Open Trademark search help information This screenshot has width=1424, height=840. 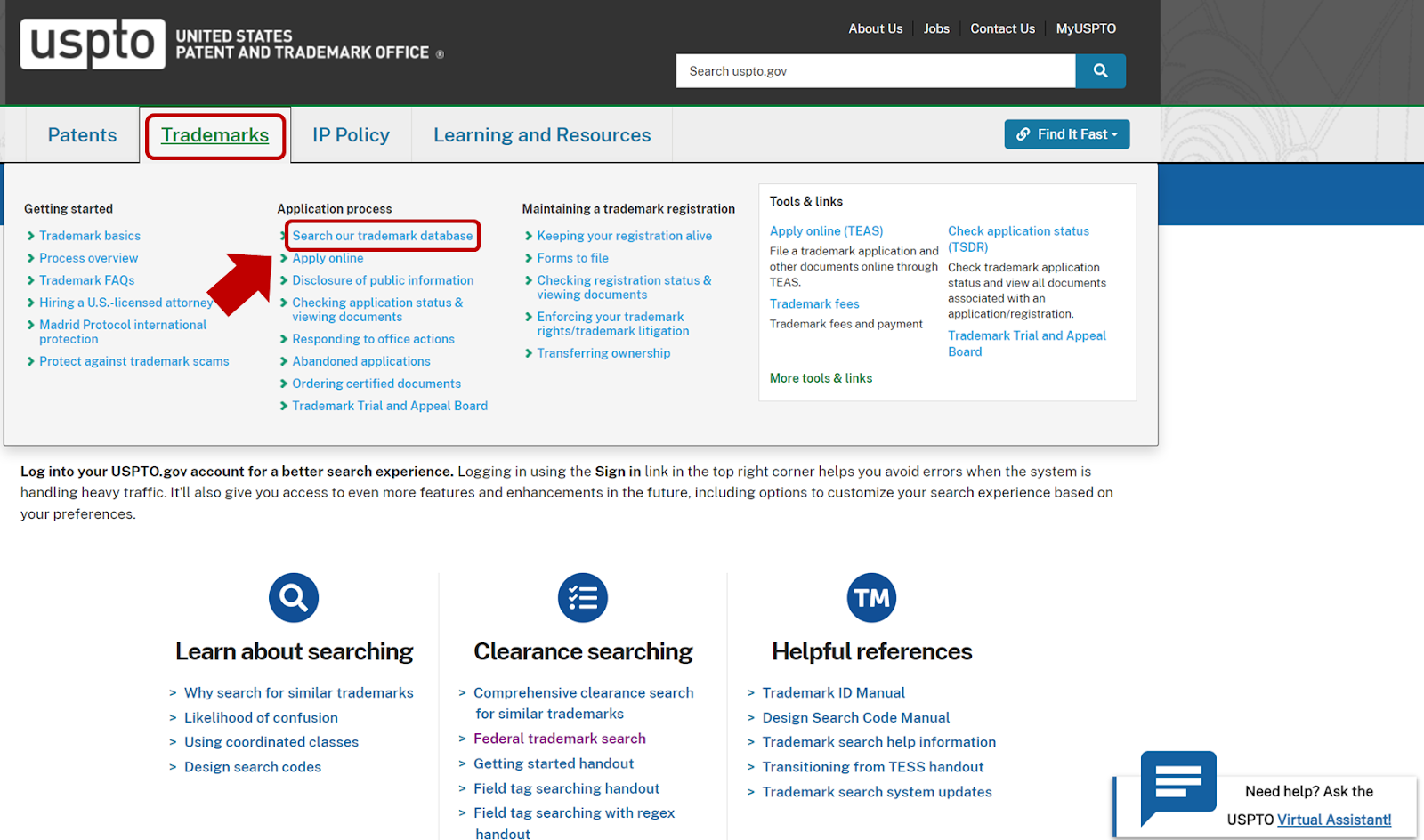(x=878, y=742)
